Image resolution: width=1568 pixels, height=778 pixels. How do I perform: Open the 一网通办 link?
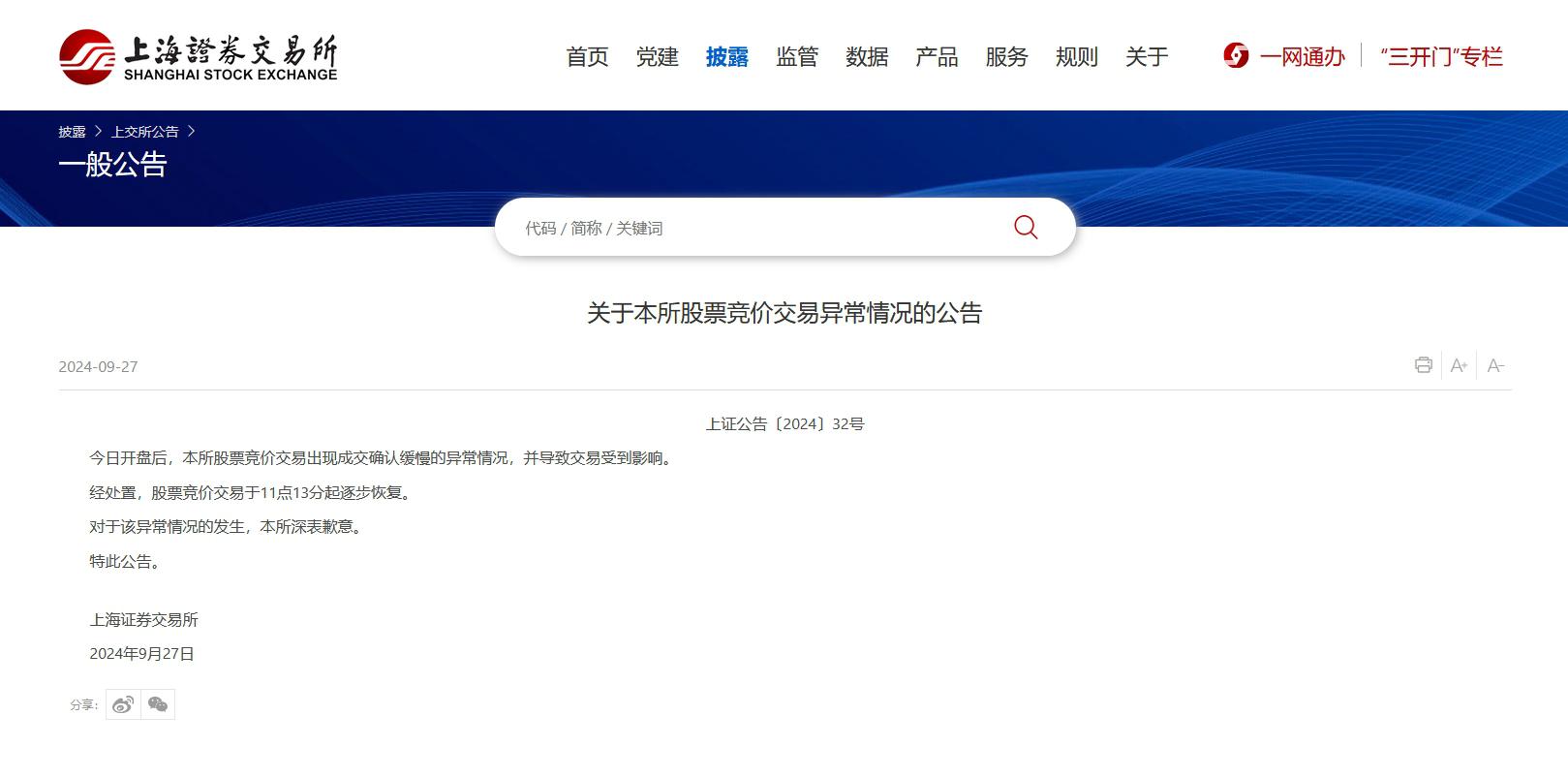pyautogui.click(x=1302, y=57)
